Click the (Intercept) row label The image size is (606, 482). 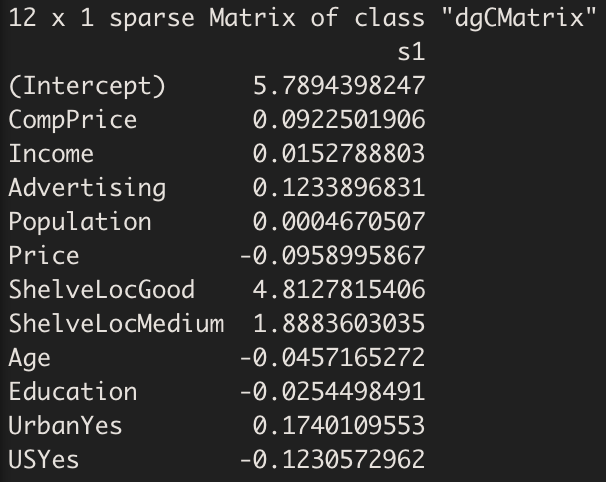pos(87,86)
